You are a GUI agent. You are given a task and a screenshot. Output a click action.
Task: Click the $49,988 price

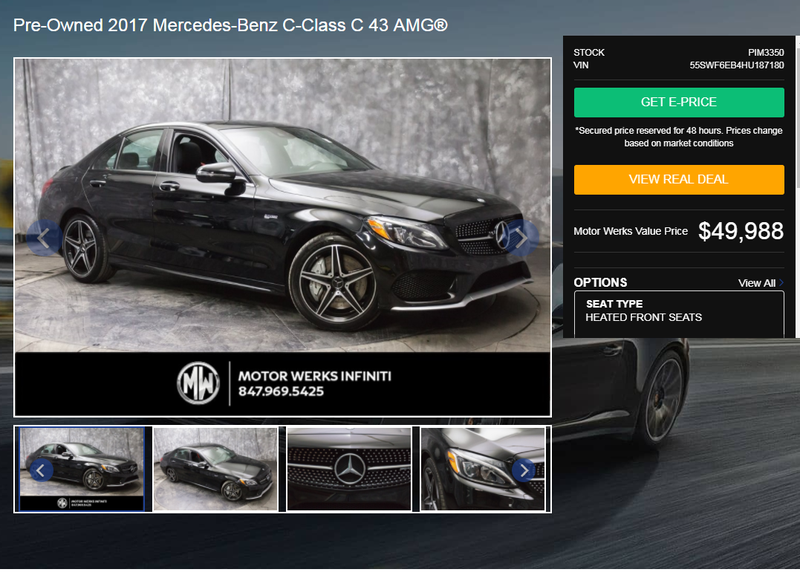click(x=741, y=231)
